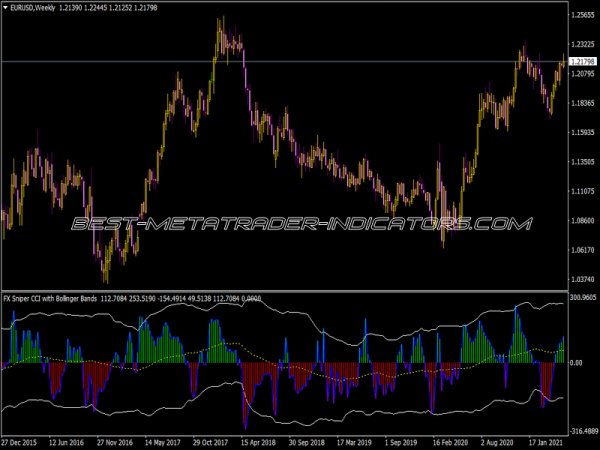Click the best-metatrader-indicators.com watermark

[298, 223]
